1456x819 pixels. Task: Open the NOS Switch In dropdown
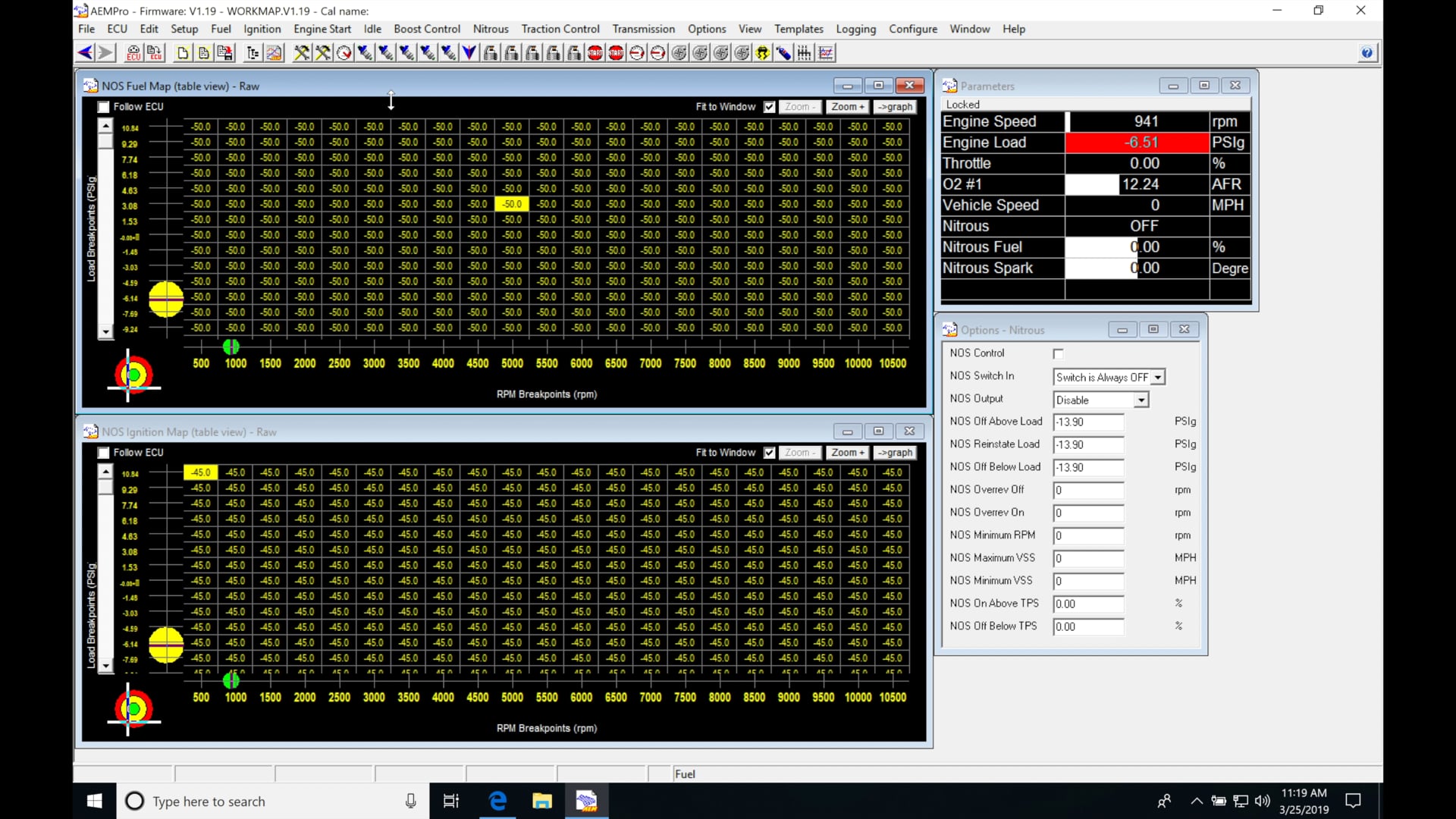(1158, 377)
